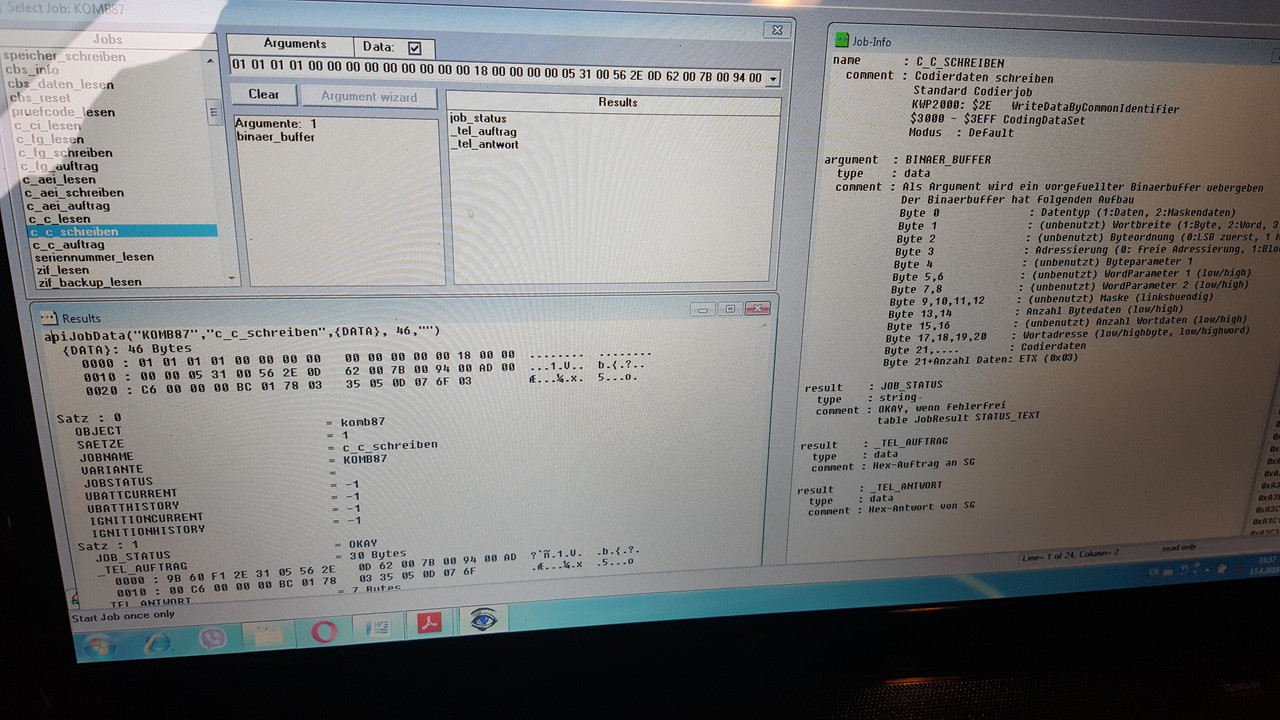Select job c_fg_auftrag
The image size is (1280, 720).
coord(60,166)
